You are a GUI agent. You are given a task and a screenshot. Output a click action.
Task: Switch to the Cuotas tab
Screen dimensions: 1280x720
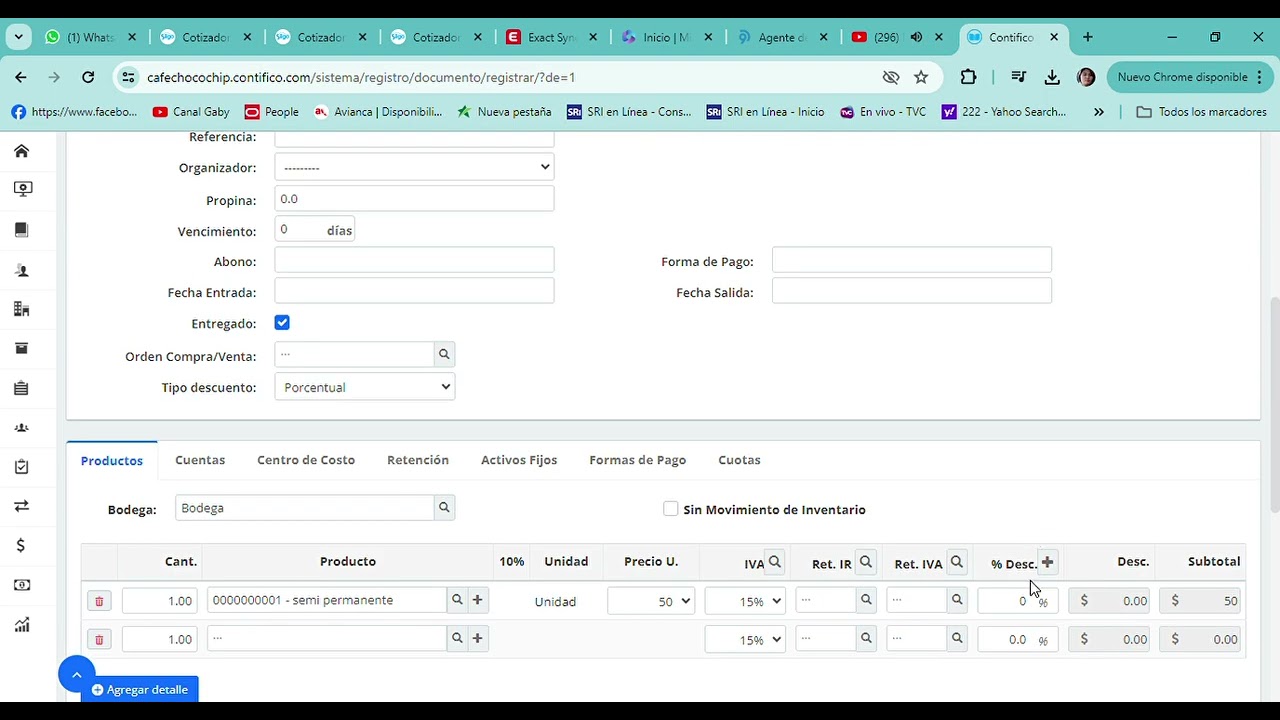(x=739, y=460)
